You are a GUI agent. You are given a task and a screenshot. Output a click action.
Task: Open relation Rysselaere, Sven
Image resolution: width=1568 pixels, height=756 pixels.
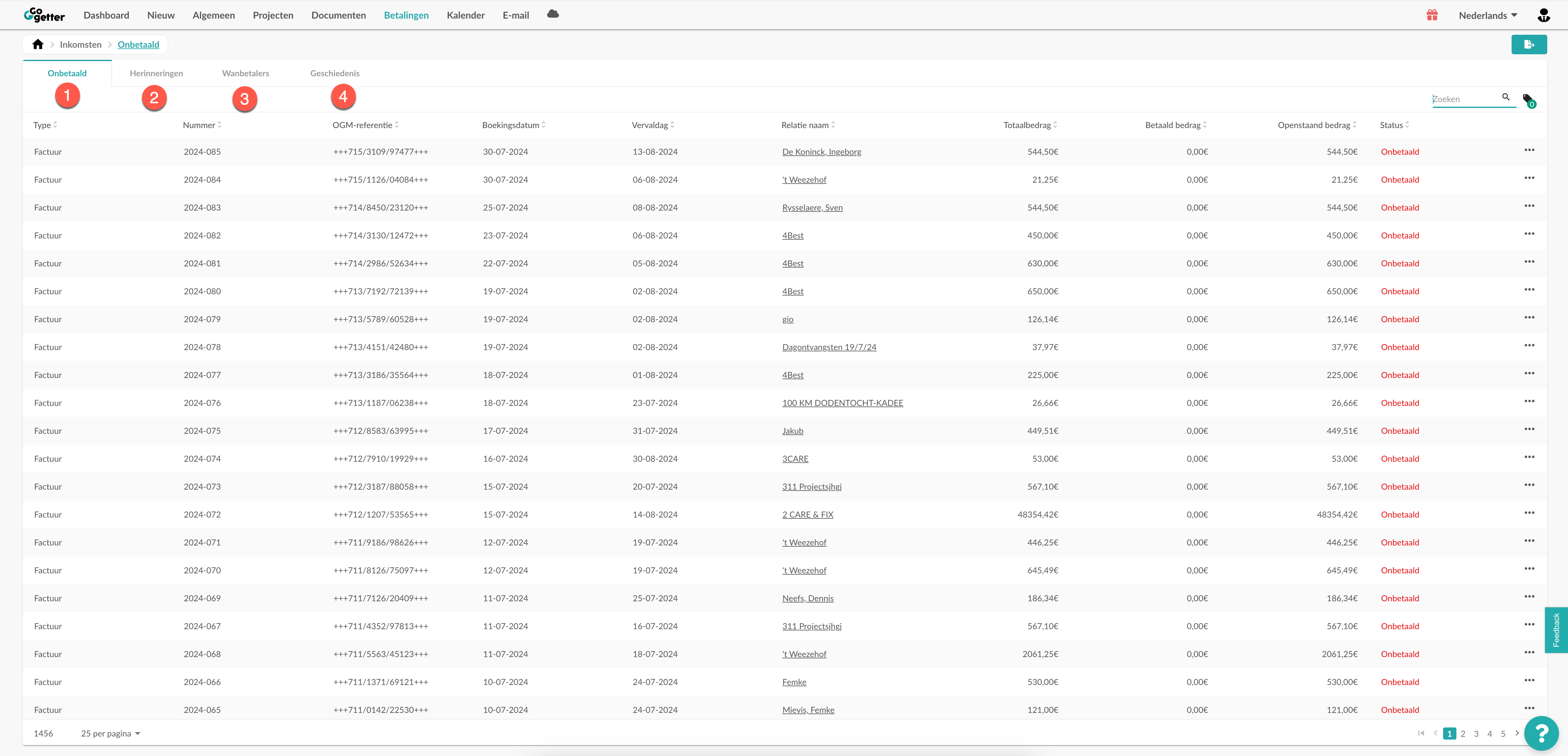(x=812, y=208)
